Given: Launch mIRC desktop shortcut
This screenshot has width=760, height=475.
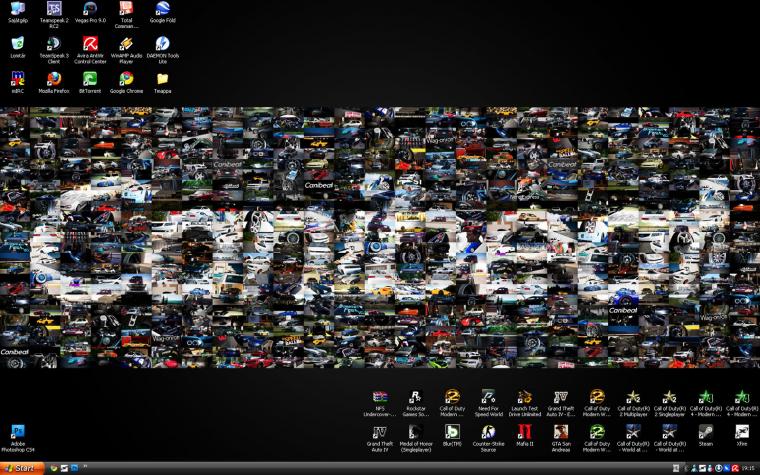Looking at the screenshot, I should click(x=18, y=82).
